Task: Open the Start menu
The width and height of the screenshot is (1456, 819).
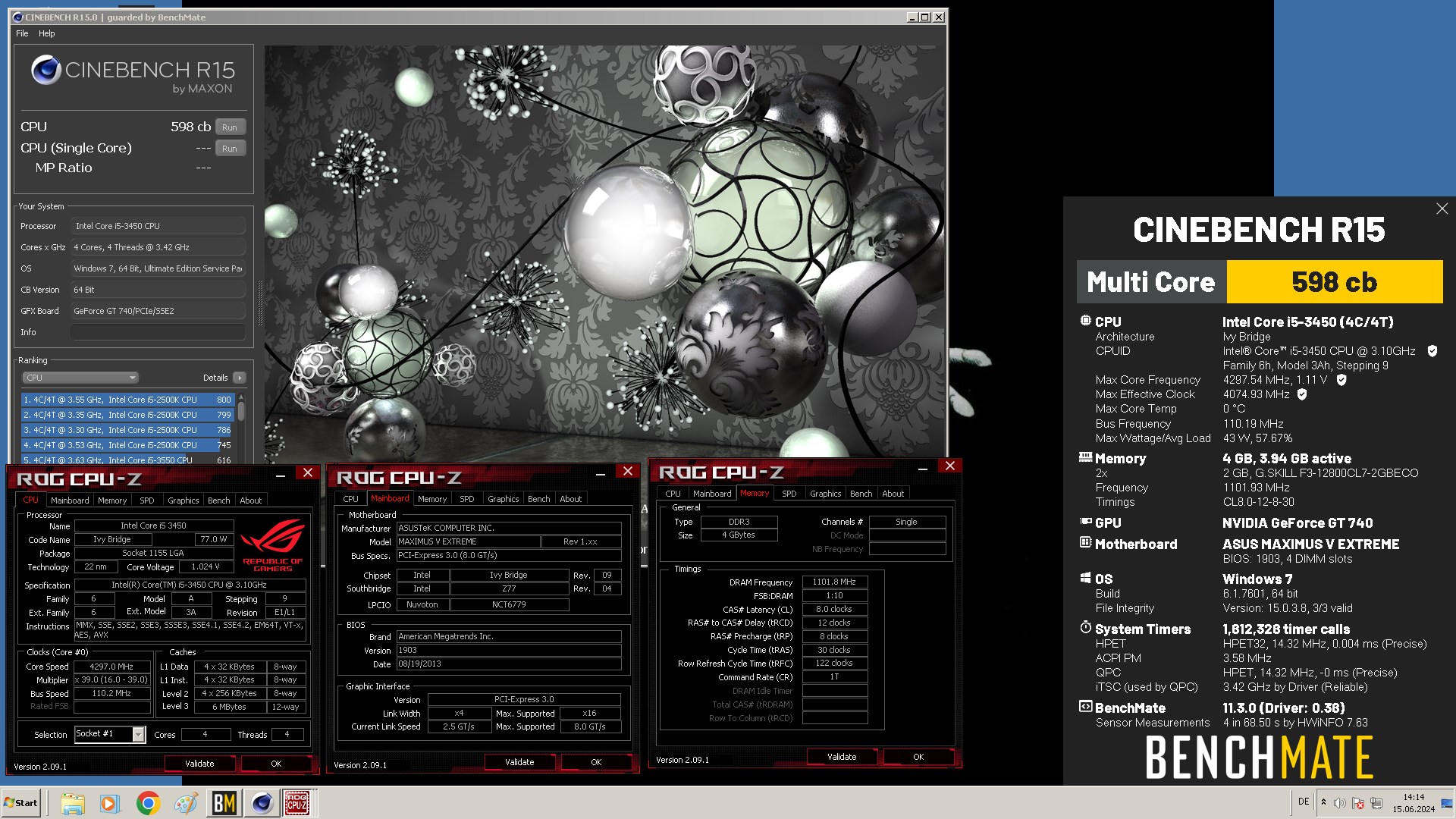Action: click(x=21, y=803)
